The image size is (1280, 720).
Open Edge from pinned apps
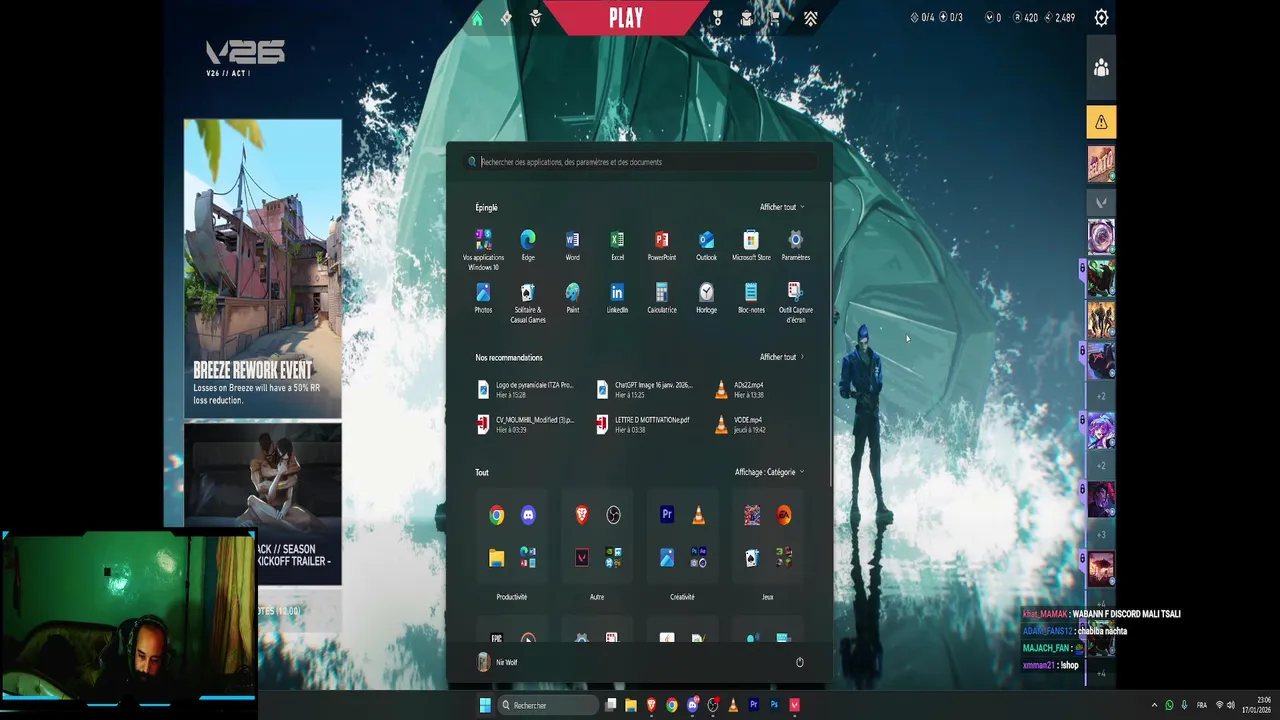pyautogui.click(x=528, y=245)
